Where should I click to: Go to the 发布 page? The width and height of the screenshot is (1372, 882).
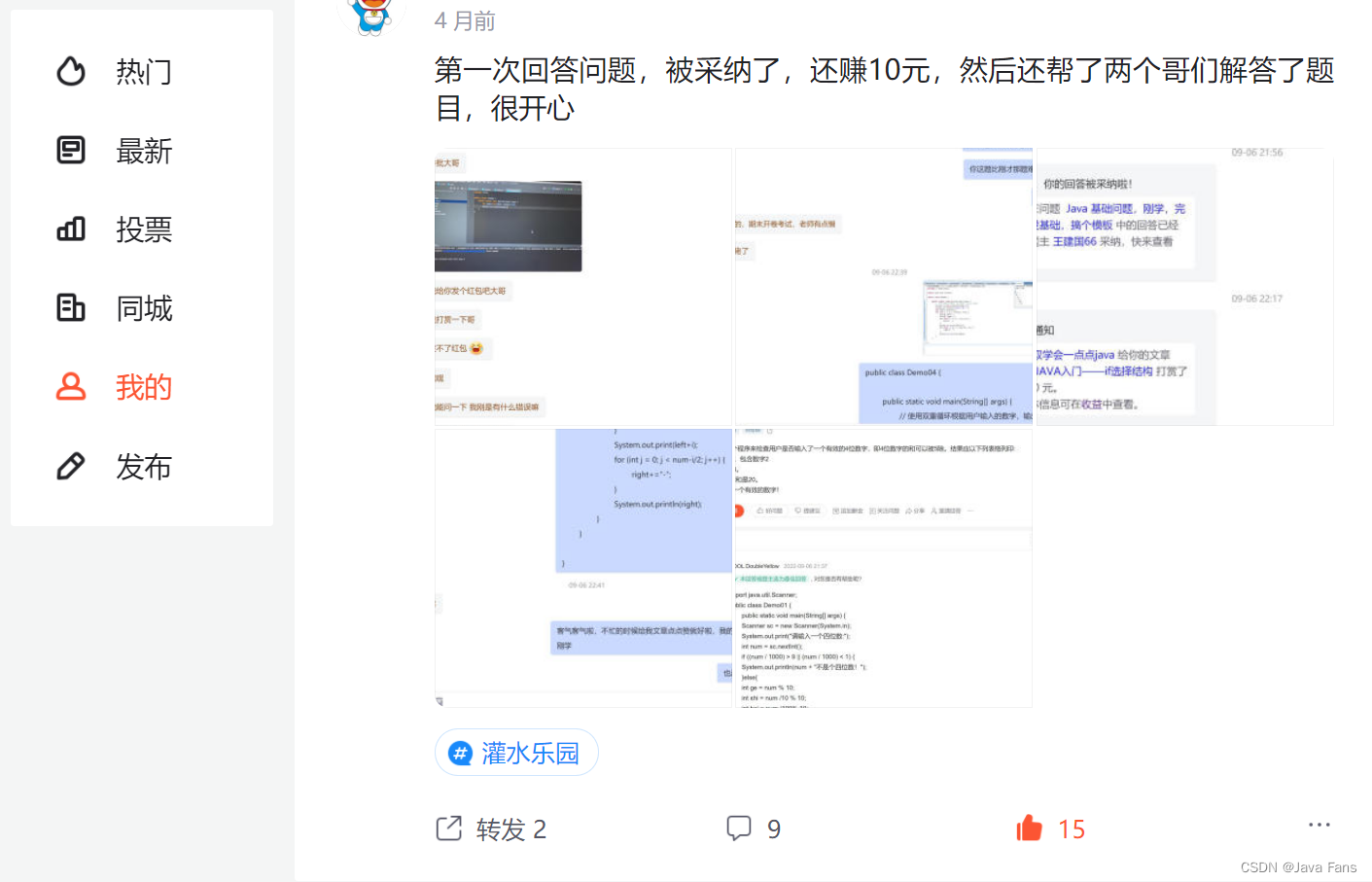(x=144, y=467)
